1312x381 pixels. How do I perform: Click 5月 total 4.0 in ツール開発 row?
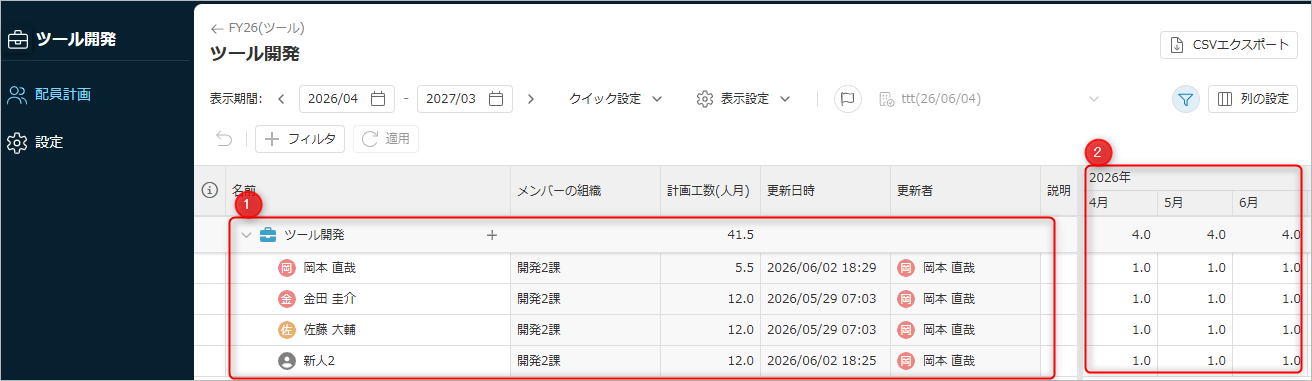click(1217, 235)
